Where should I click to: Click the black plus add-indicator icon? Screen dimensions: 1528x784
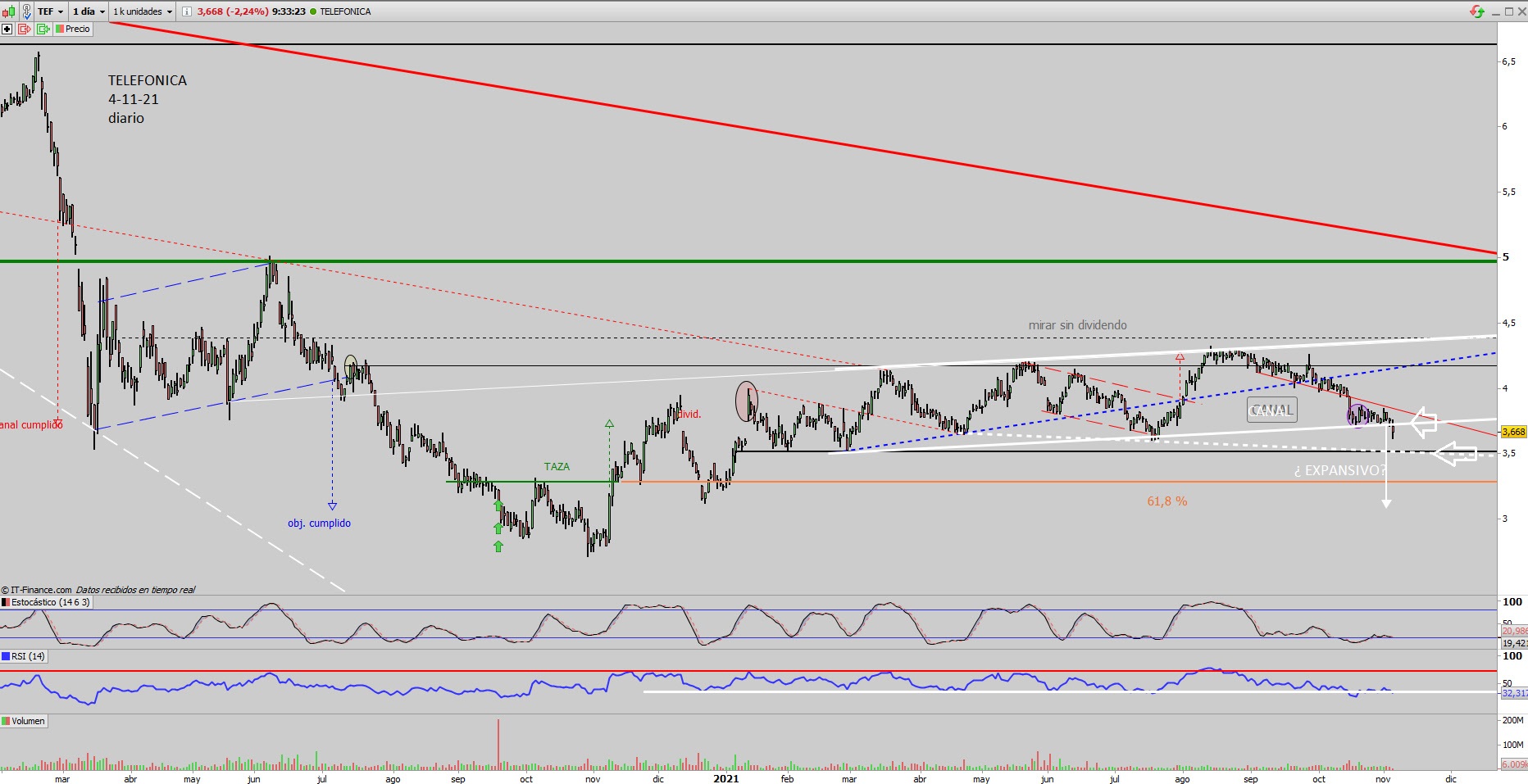click(7, 29)
